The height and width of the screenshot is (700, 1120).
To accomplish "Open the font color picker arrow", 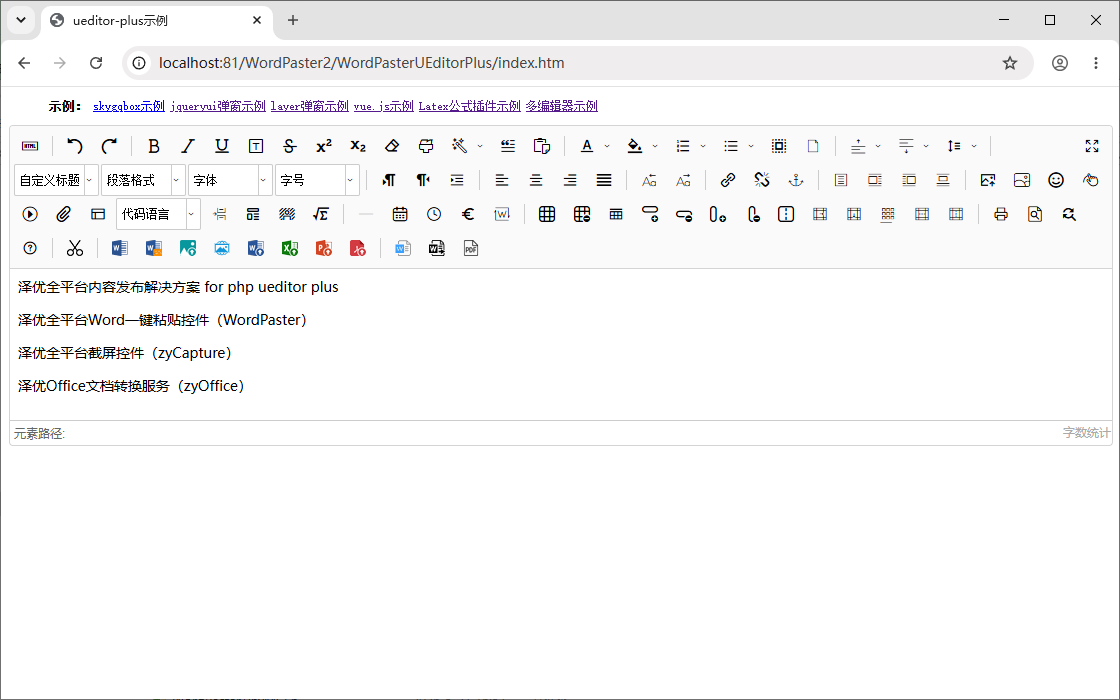I will (x=607, y=146).
